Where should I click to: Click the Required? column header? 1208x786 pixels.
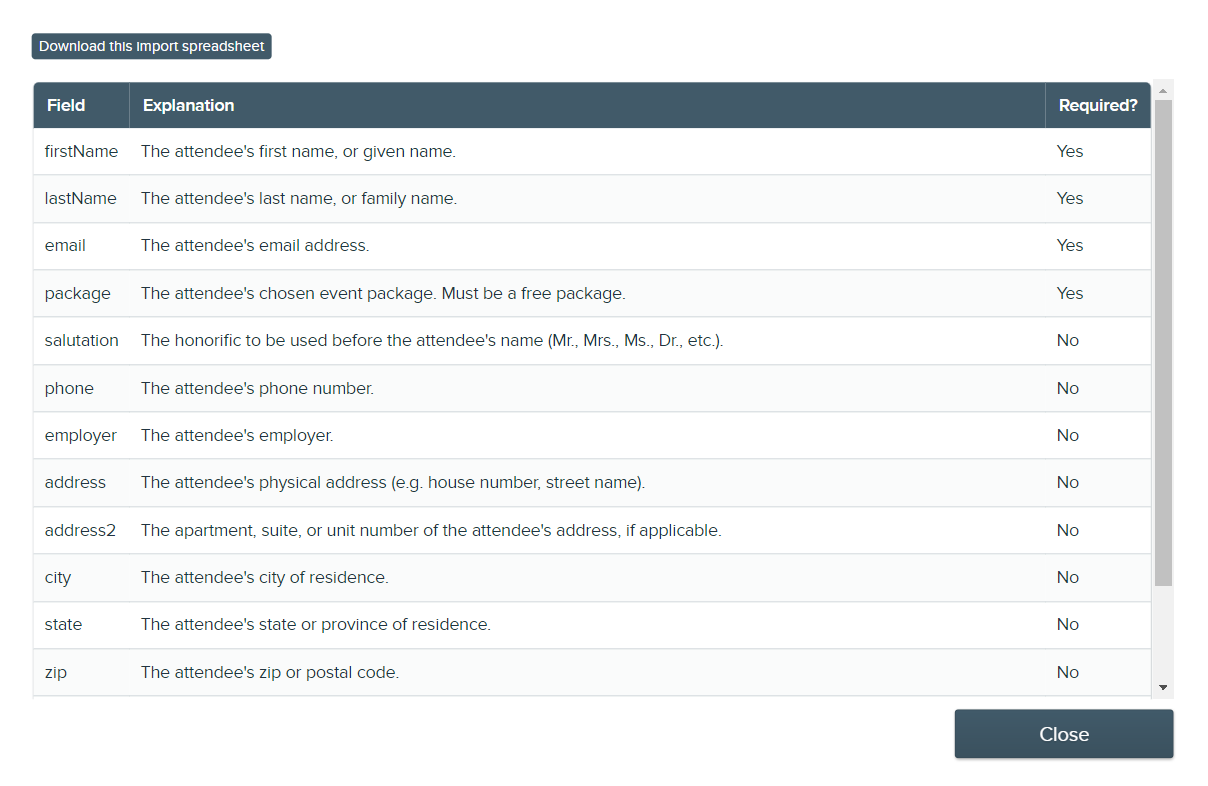click(1098, 105)
